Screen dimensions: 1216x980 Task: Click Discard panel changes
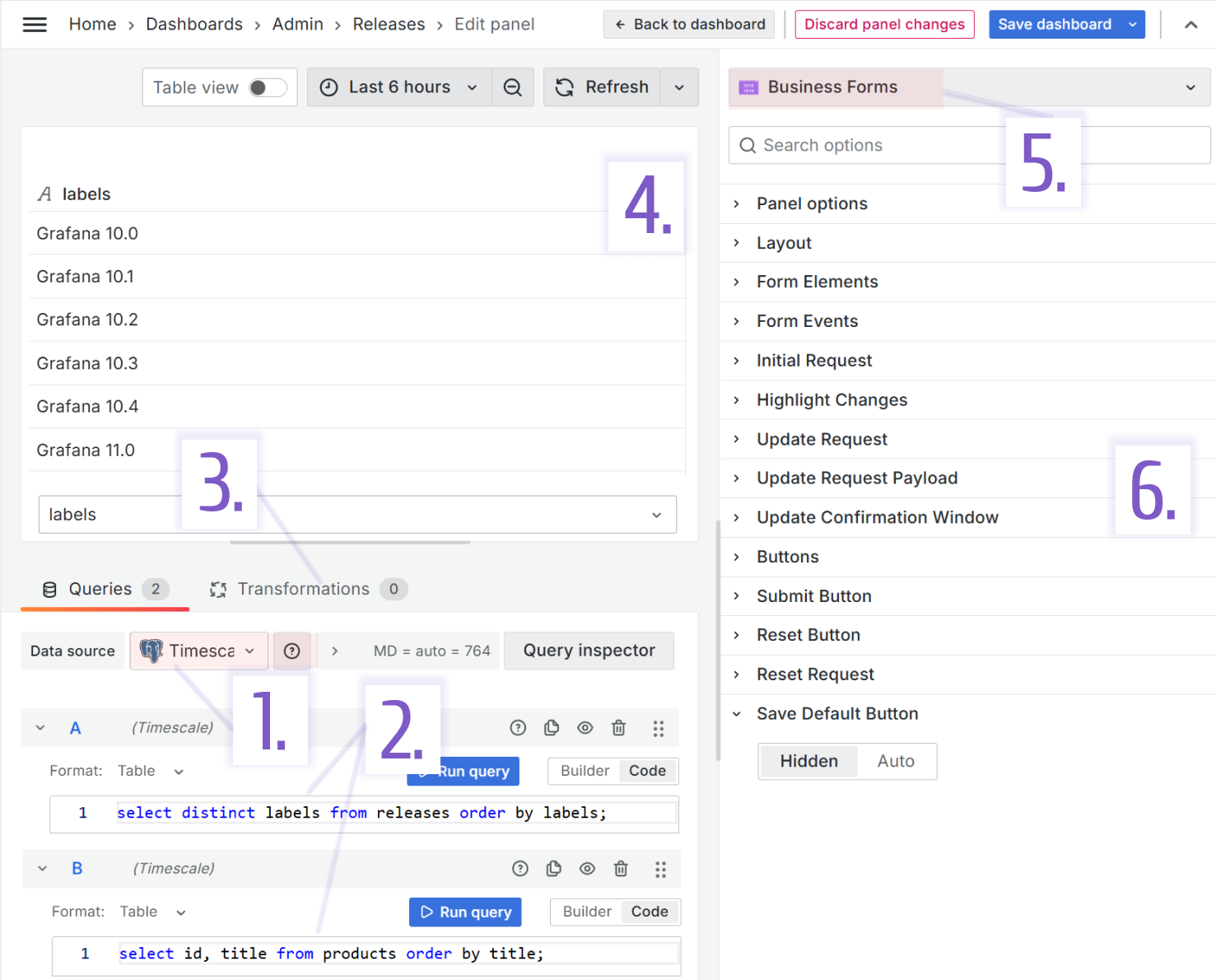click(884, 25)
